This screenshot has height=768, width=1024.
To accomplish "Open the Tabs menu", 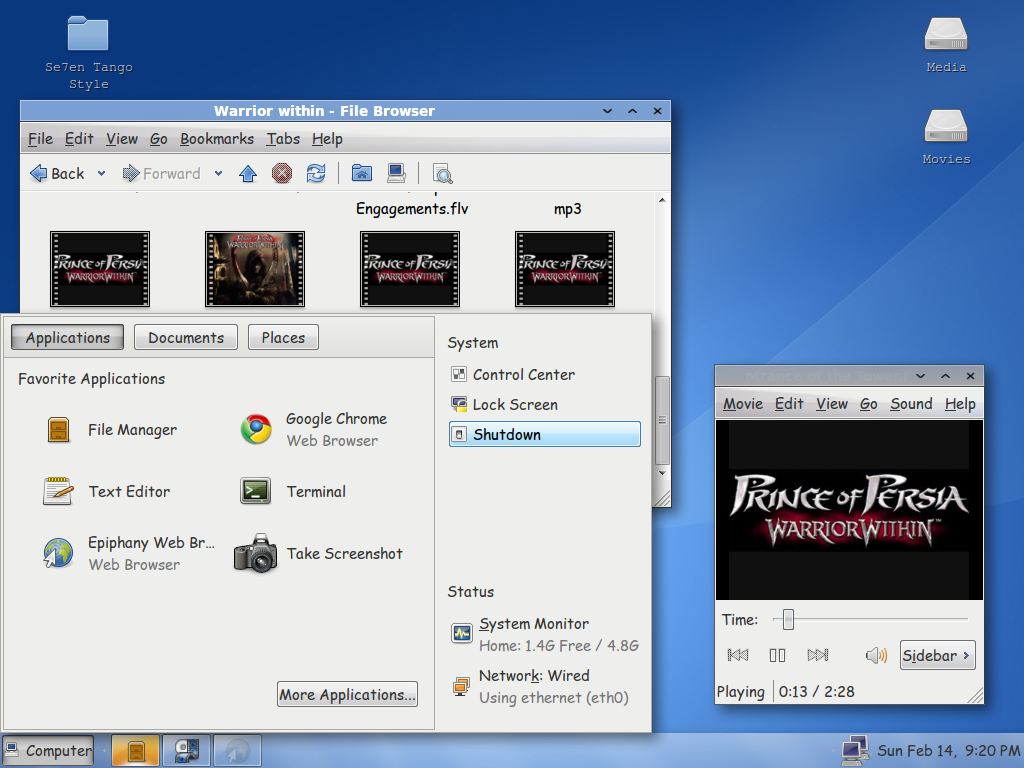I will 283,139.
